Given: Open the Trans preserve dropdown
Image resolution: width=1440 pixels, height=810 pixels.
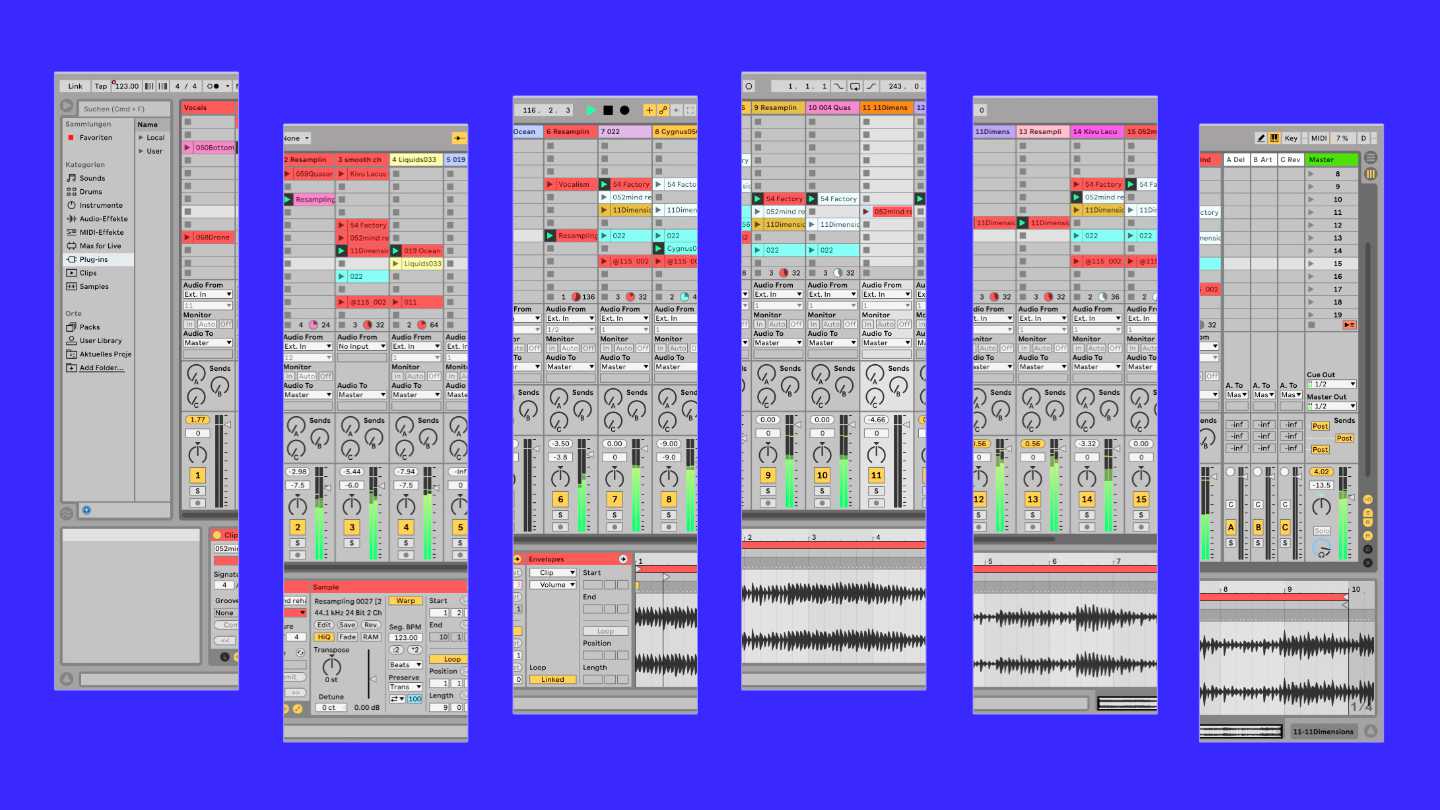Looking at the screenshot, I should 405,687.
